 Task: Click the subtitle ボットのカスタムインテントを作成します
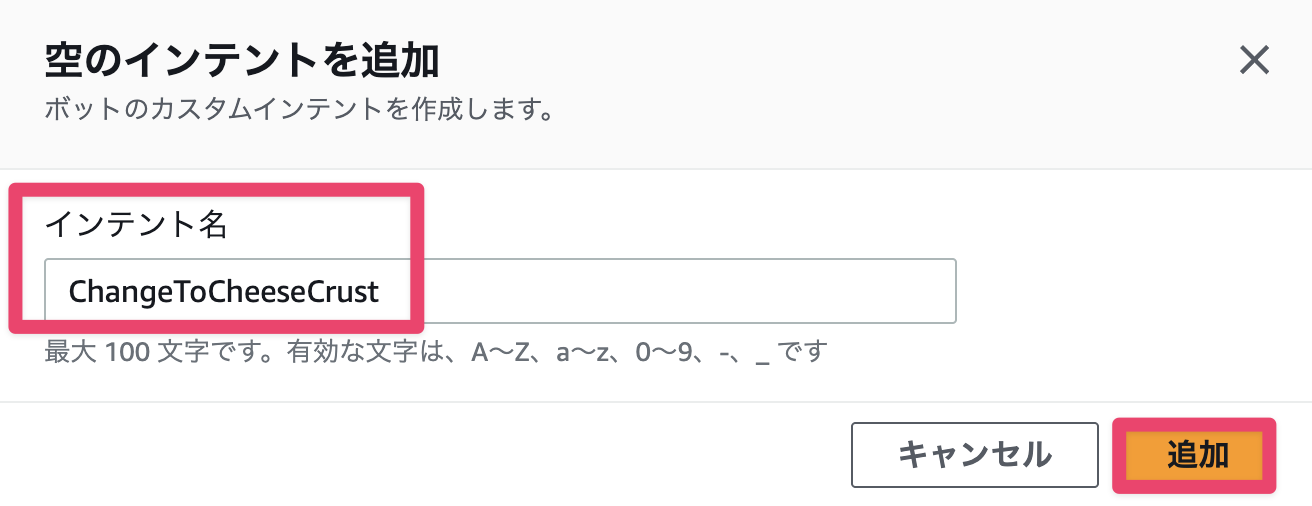tap(299, 109)
